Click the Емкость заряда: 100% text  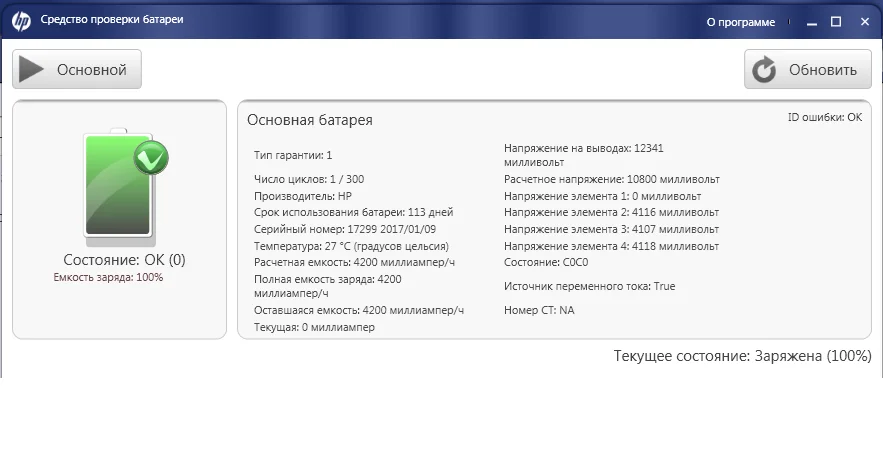[x=108, y=277]
